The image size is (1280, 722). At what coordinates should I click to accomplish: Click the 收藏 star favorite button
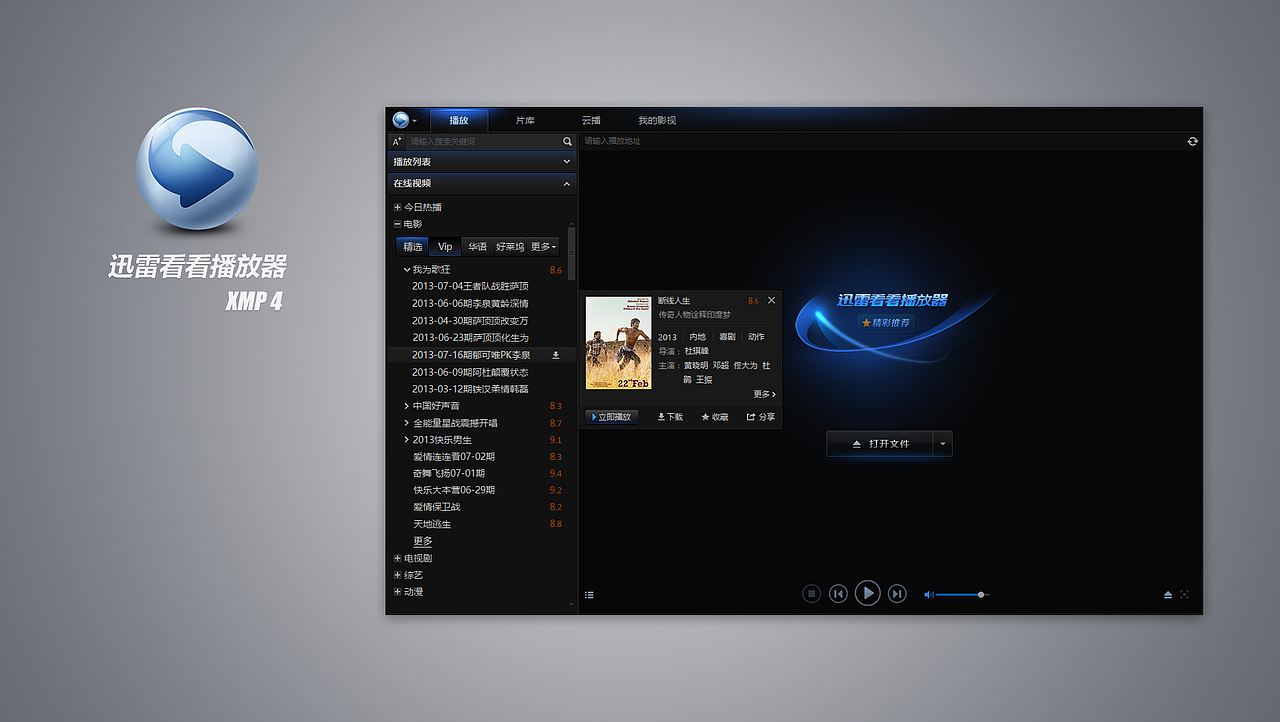click(x=715, y=417)
